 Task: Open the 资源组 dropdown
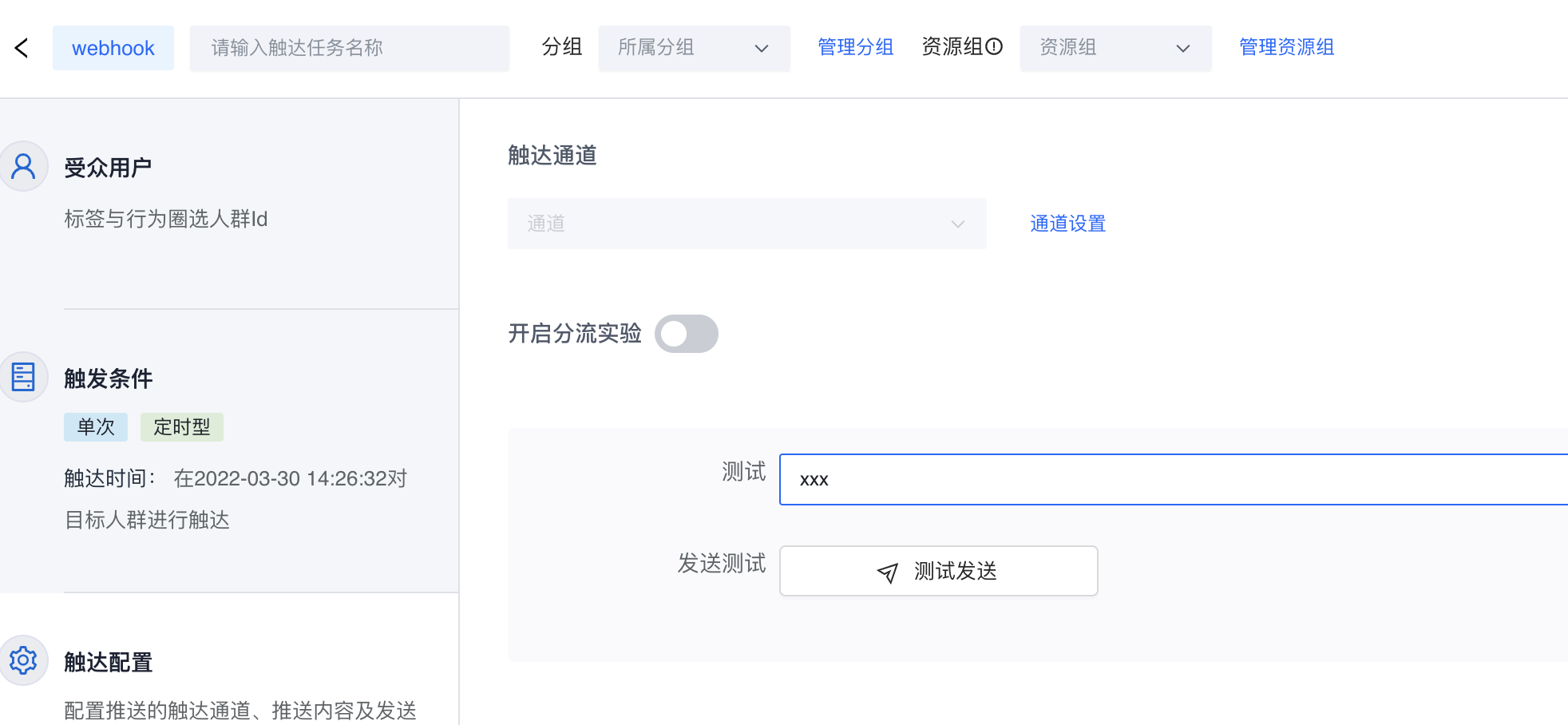(x=1115, y=48)
